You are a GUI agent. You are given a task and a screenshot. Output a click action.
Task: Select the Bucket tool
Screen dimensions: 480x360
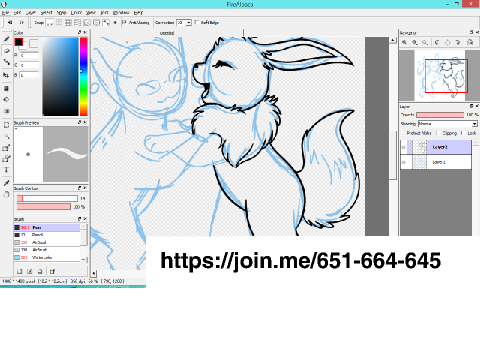[x=6, y=99]
